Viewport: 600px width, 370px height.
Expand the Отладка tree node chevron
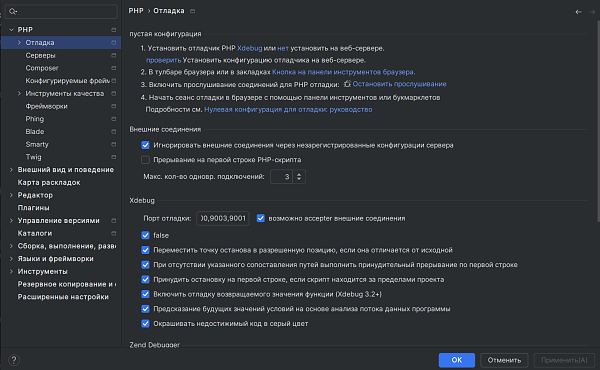pos(19,42)
